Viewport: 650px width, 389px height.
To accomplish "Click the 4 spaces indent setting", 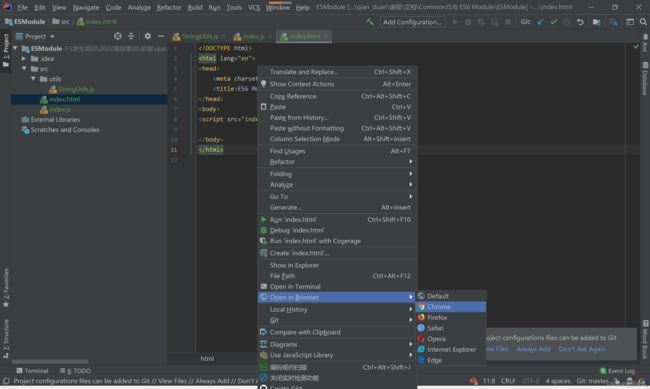I will (558, 381).
